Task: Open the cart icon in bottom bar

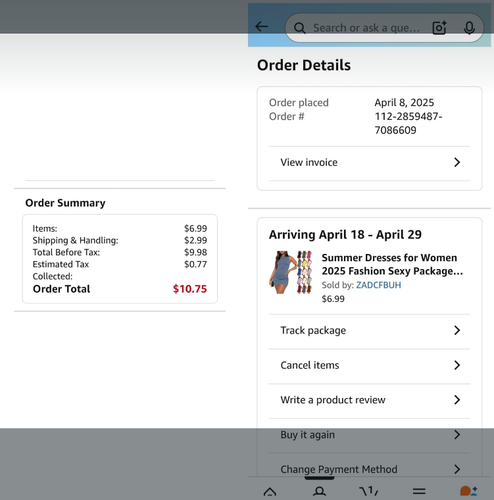Action: (369, 491)
